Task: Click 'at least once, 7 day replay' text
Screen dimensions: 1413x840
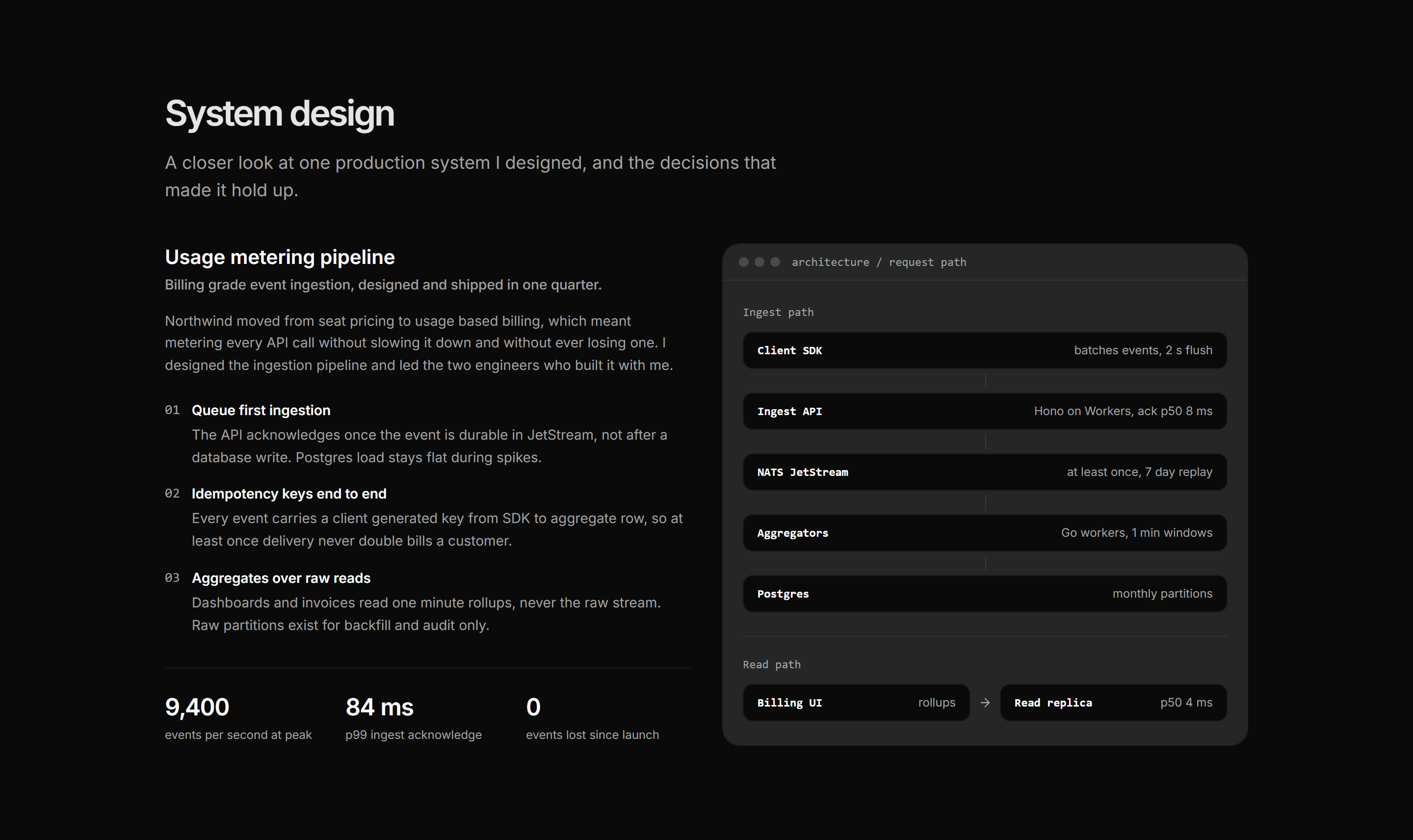Action: tap(1140, 472)
